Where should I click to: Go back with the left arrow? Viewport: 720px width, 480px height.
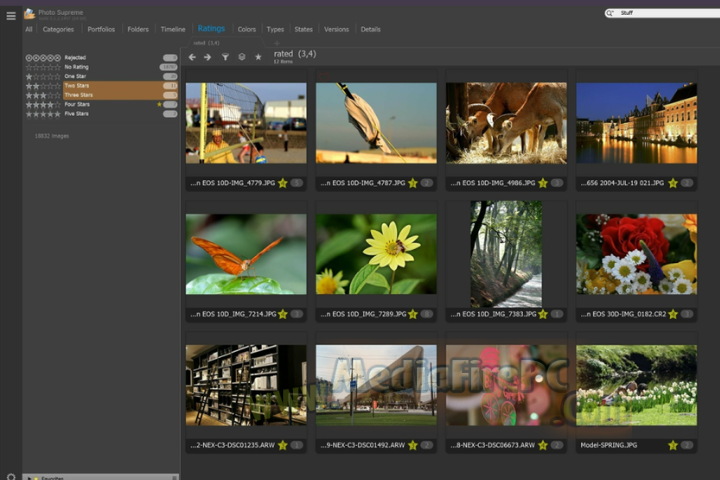click(192, 57)
